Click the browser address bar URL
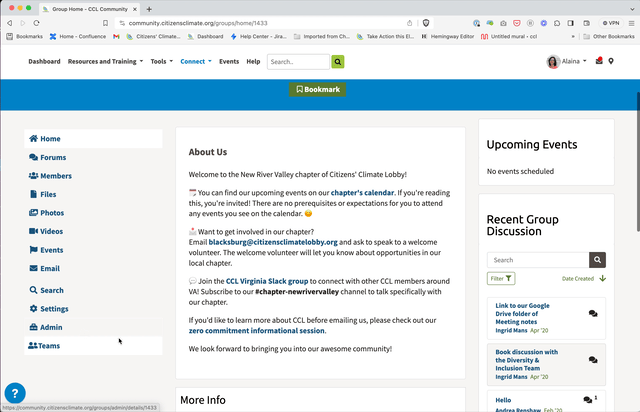 [198, 23]
